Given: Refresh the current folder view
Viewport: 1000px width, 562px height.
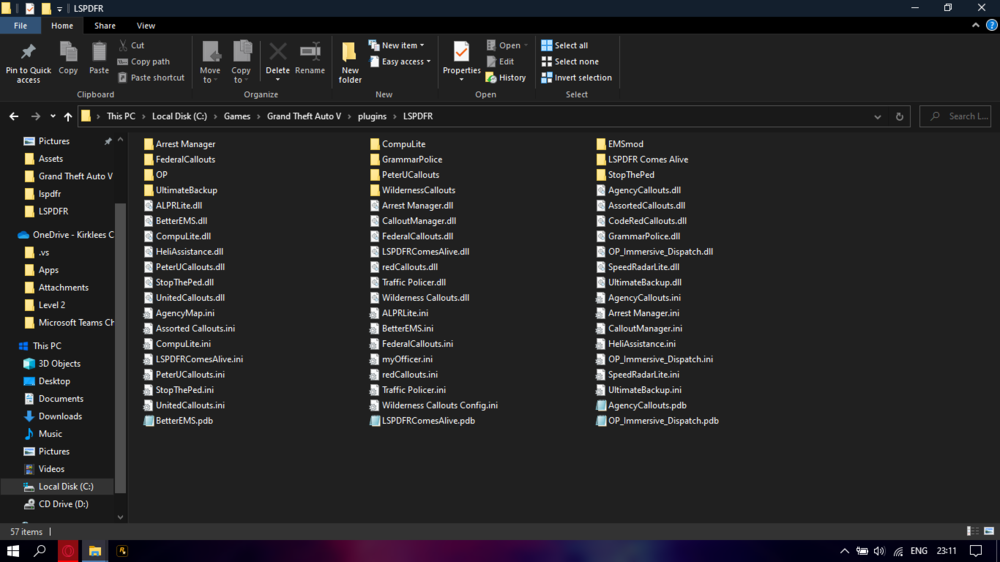Looking at the screenshot, I should (899, 116).
